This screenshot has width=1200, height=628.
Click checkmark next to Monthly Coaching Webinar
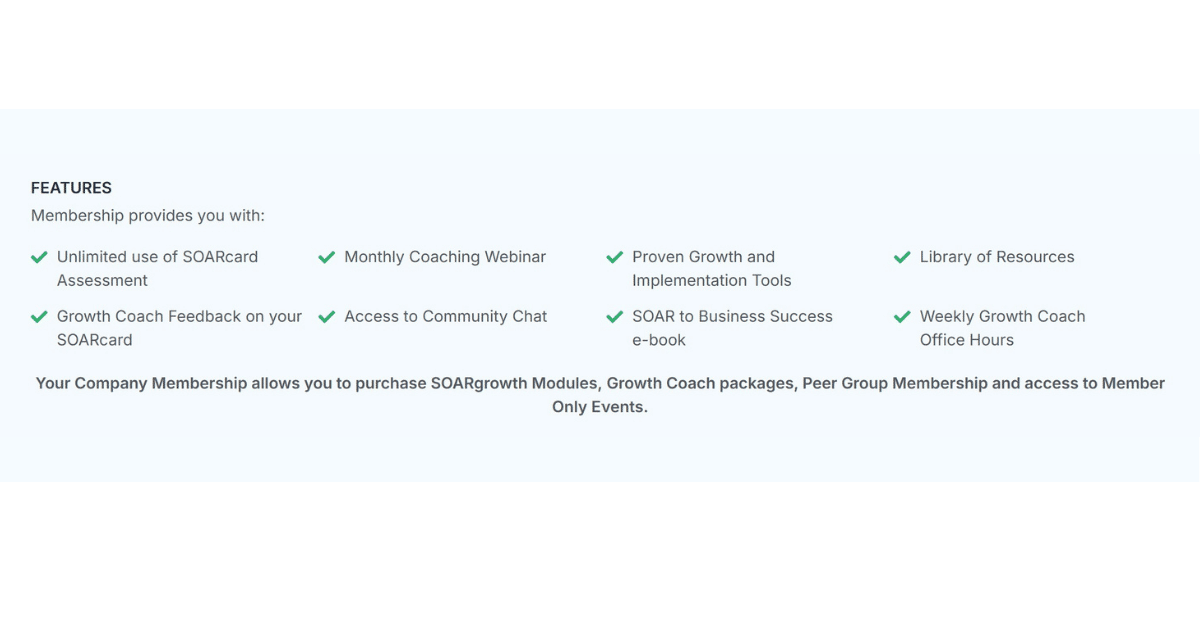pos(326,257)
